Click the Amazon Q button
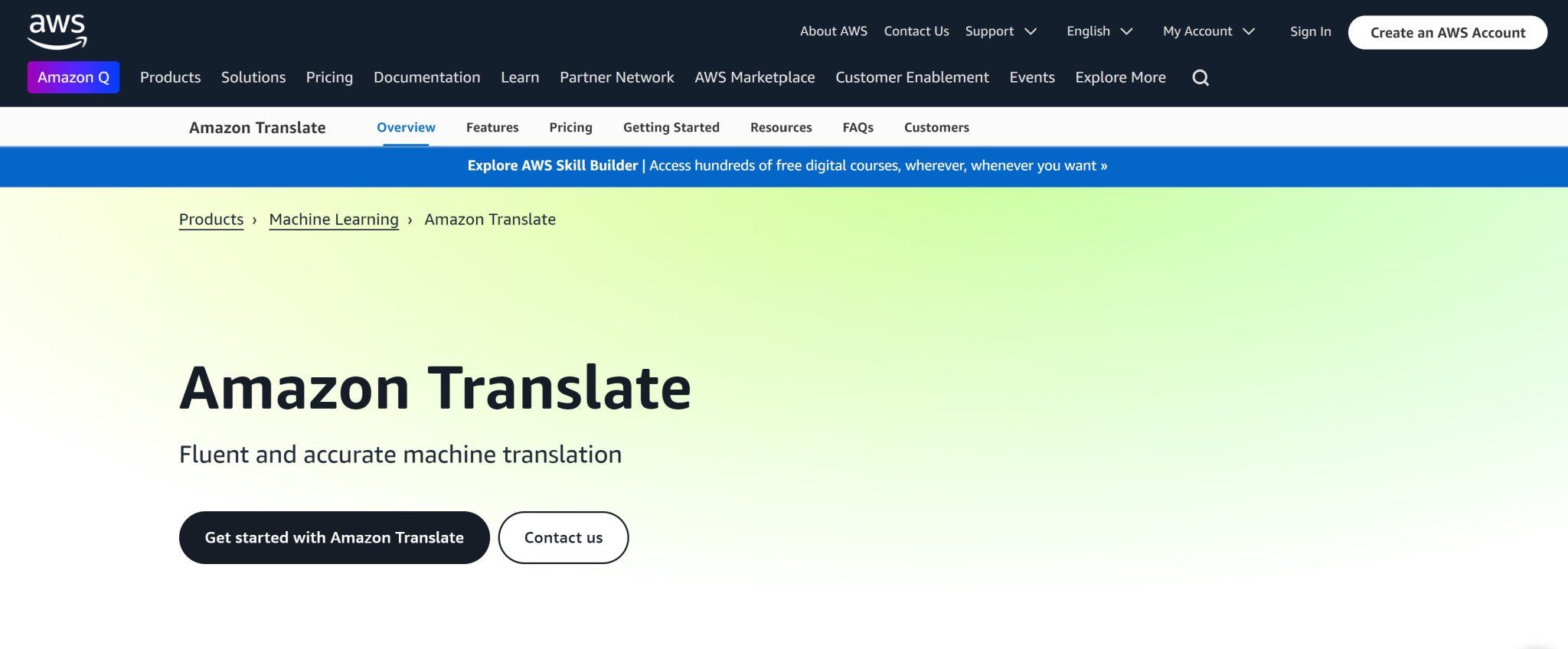The height and width of the screenshot is (649, 1568). 73,77
